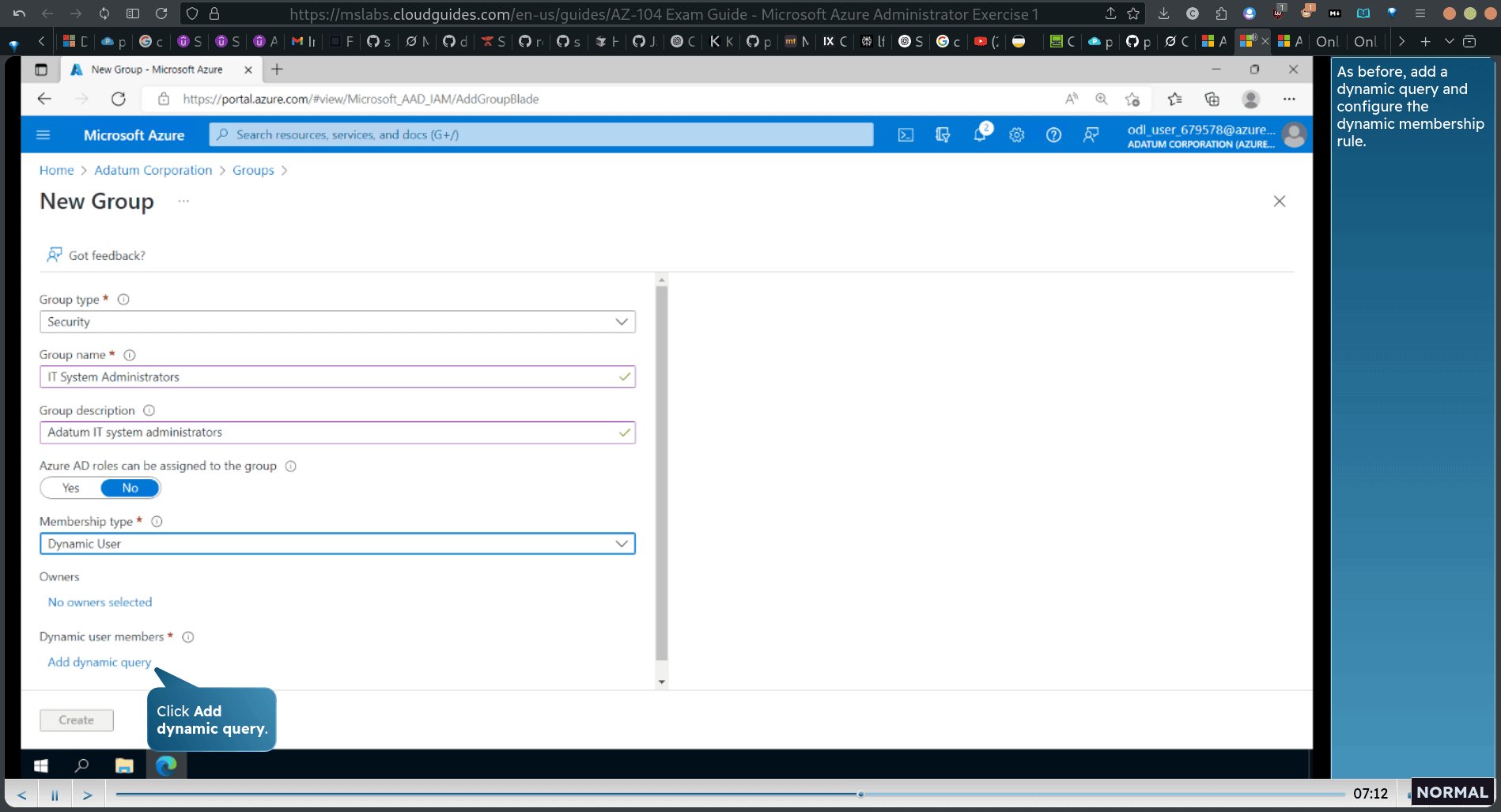The height and width of the screenshot is (812, 1501).
Task: Open the outer browser tab list chevron
Action: tap(1449, 41)
